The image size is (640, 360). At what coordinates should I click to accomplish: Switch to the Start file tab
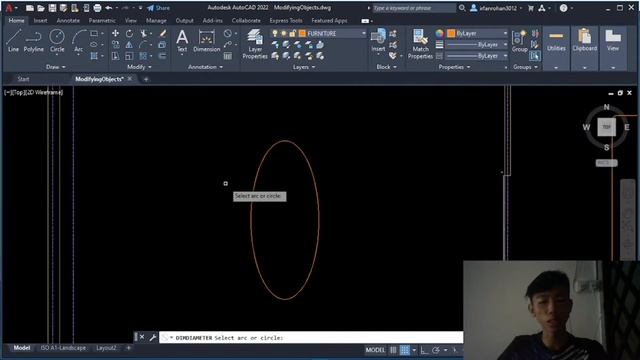23,79
